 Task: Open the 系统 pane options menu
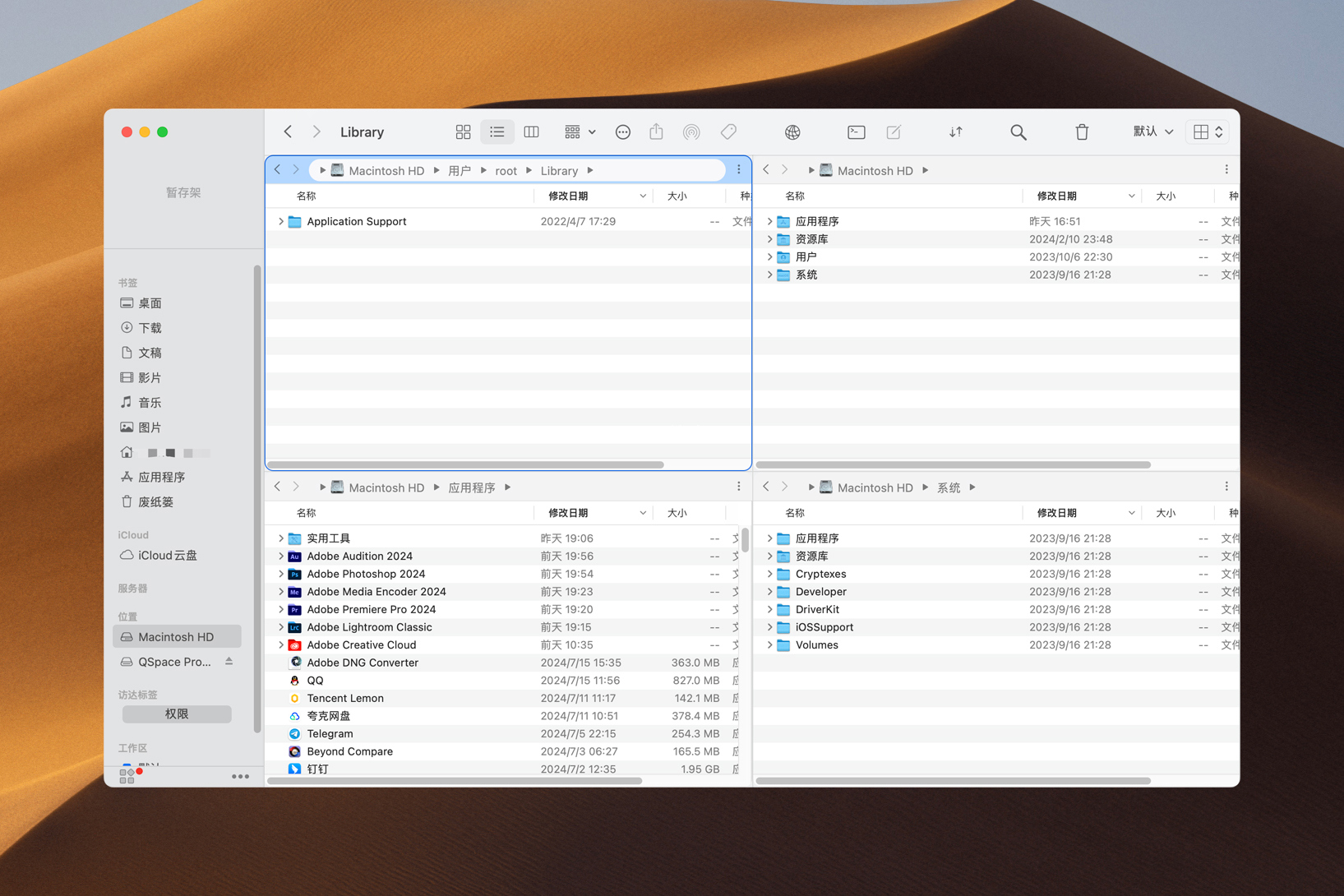pos(1226,487)
